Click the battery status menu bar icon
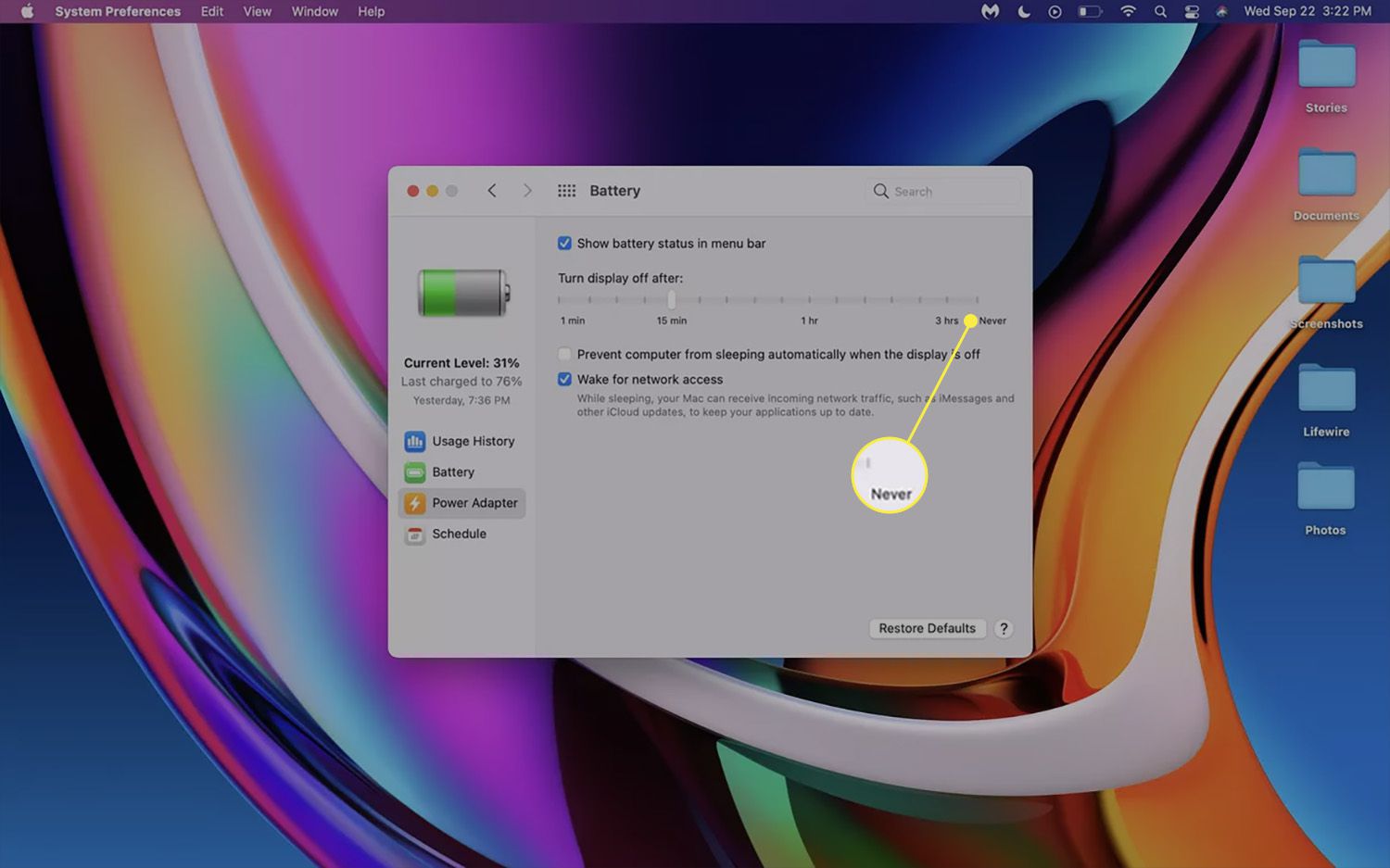Viewport: 1390px width, 868px height. (1090, 12)
